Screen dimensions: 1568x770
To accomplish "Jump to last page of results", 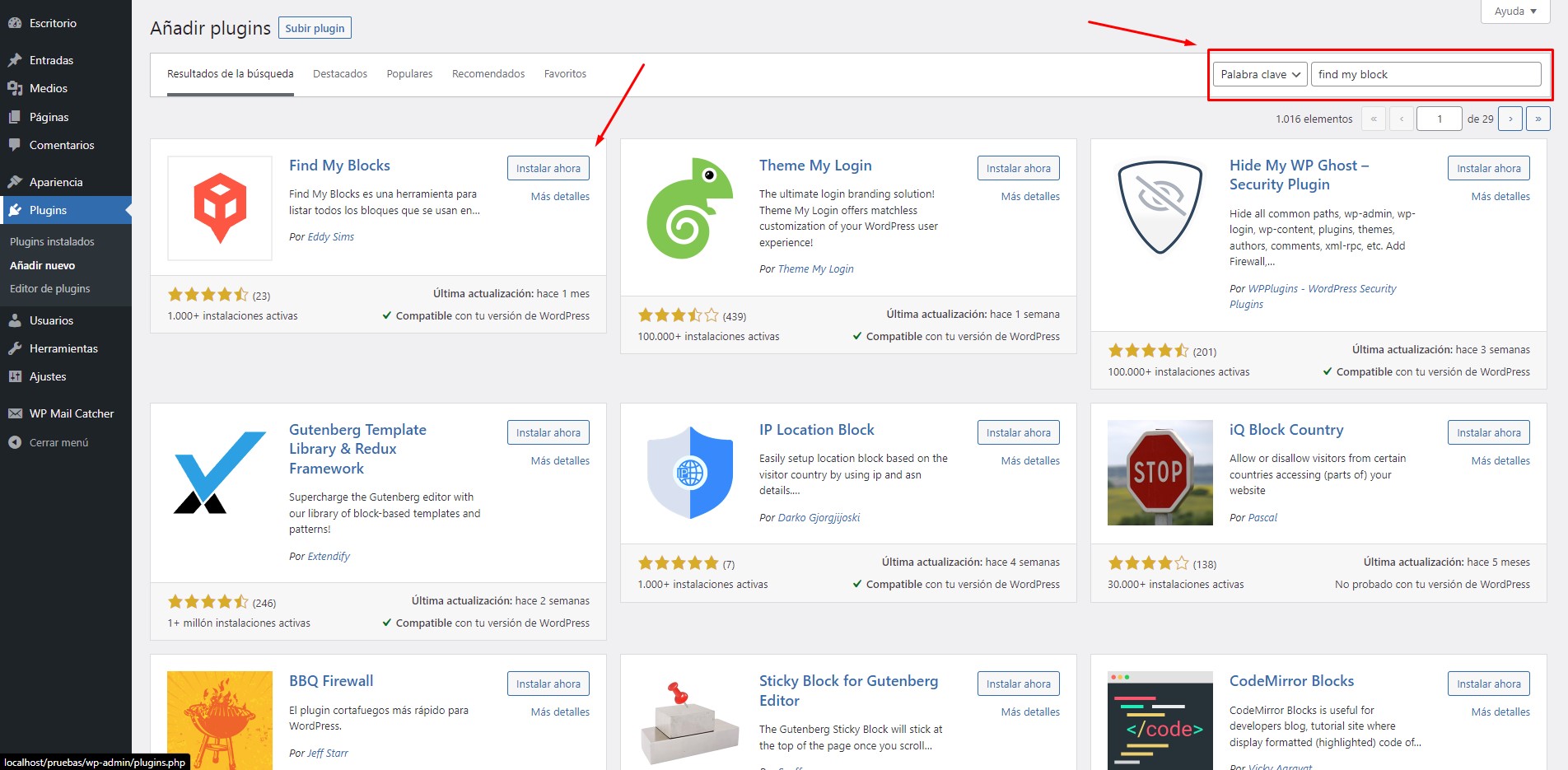I will click(x=1538, y=119).
